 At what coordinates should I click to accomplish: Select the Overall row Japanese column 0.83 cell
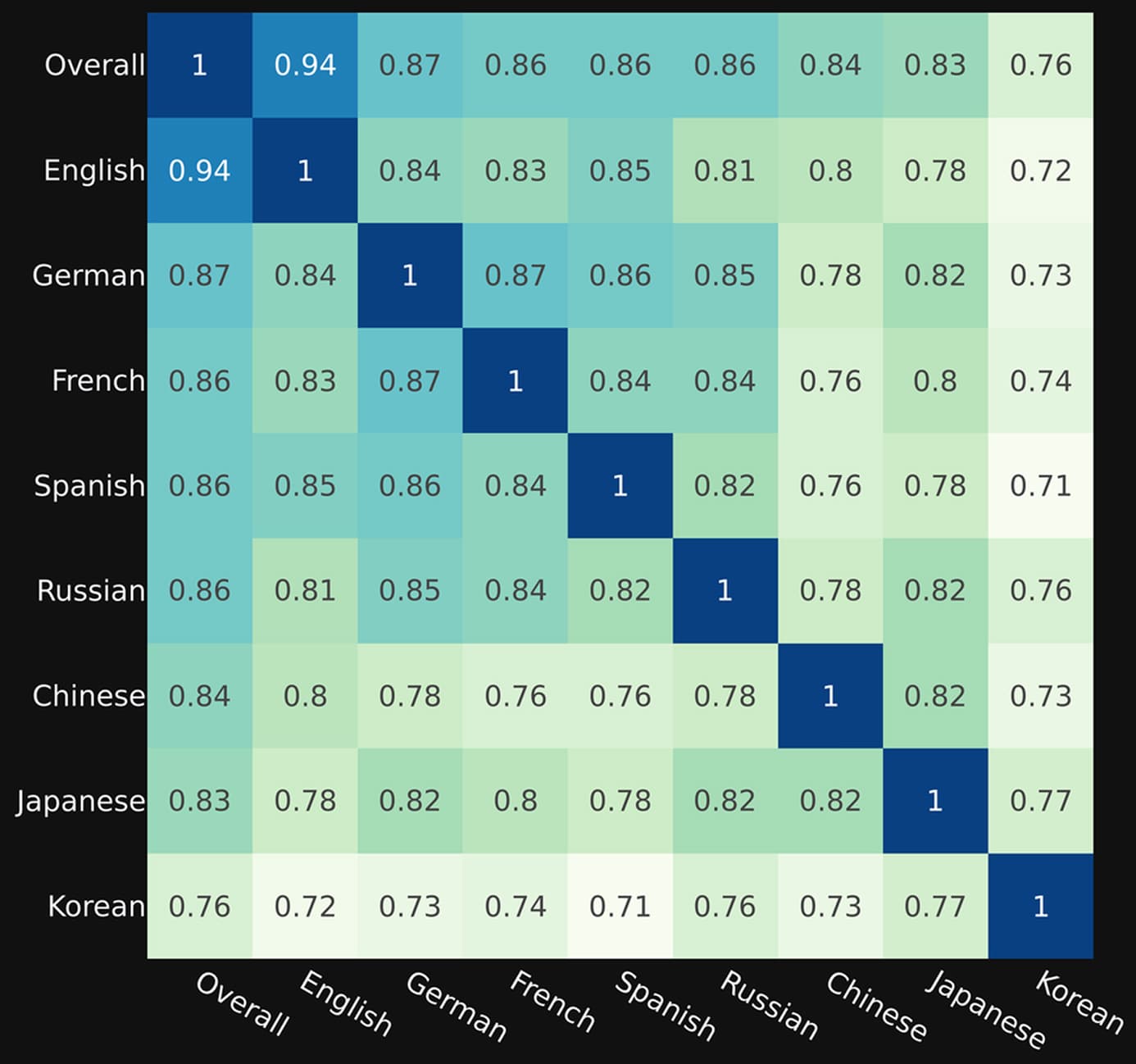(935, 65)
